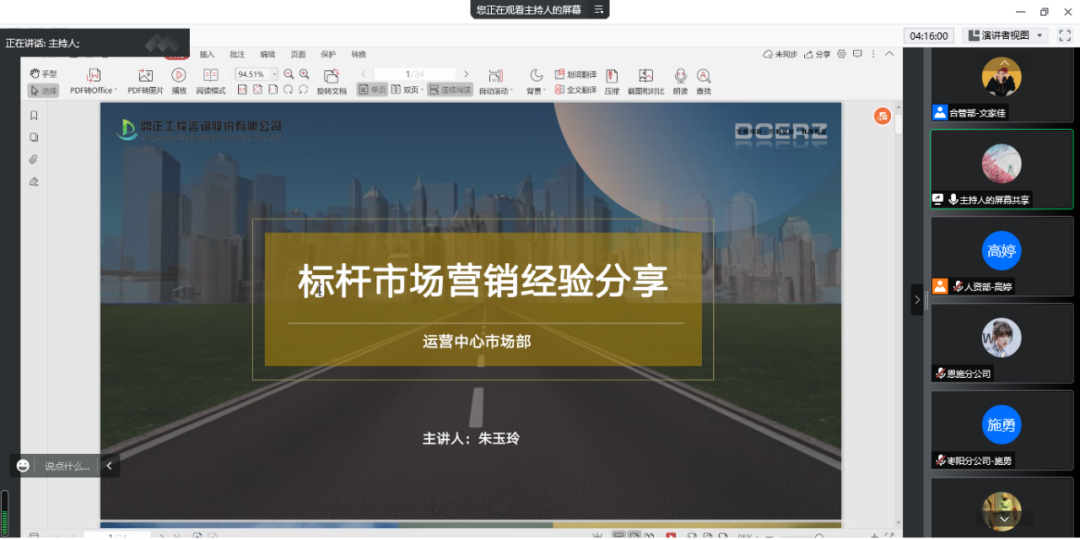Expand the 演讲者视图 view dropdown
Image resolution: width=1080 pixels, height=540 pixels.
[1041, 35]
